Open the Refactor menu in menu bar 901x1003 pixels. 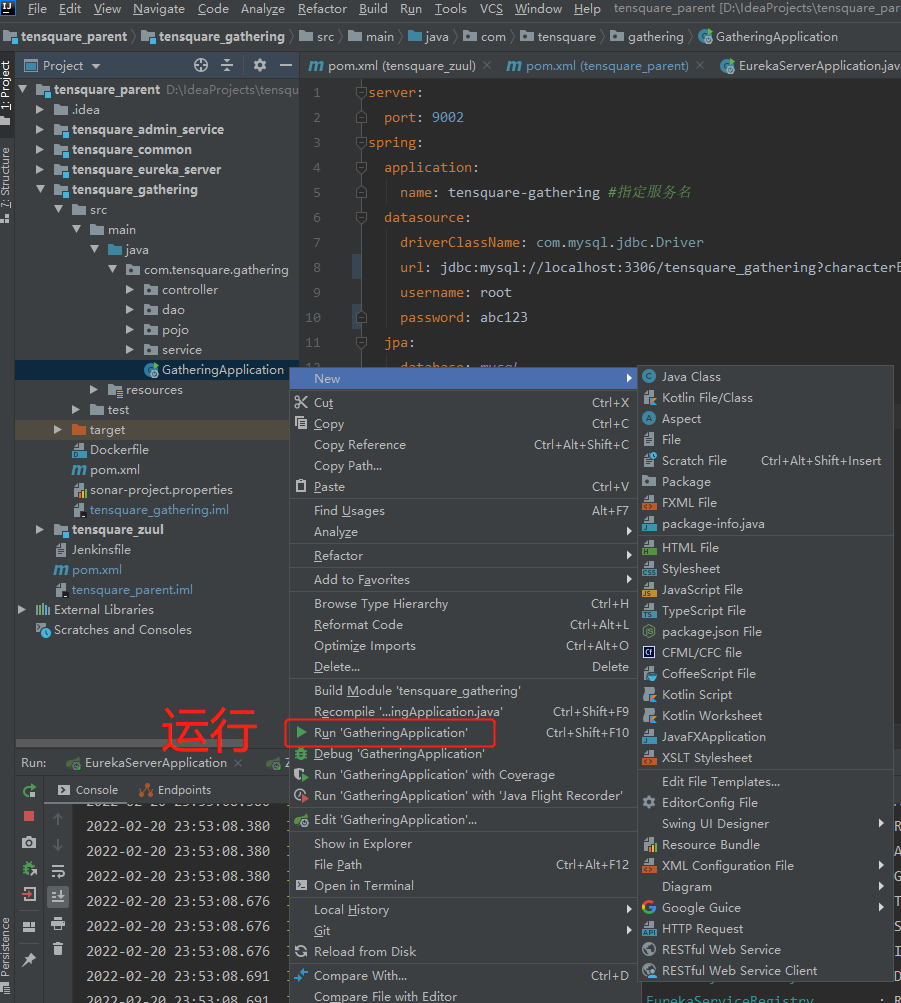[322, 9]
